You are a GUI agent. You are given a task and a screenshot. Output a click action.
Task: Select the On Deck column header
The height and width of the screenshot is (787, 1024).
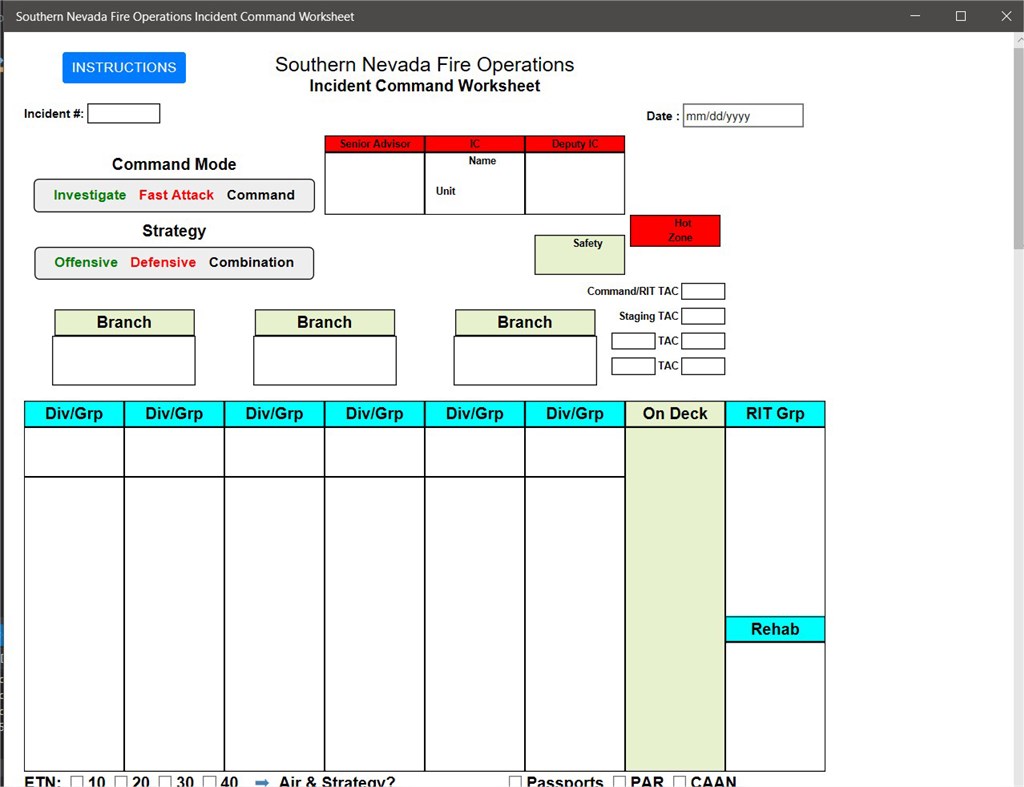click(674, 413)
